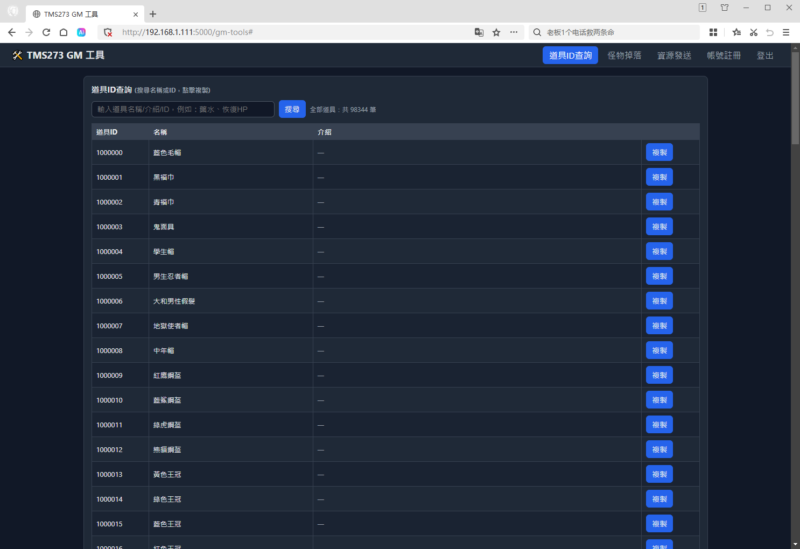Image resolution: width=800 pixels, height=549 pixels.
Task: Bookmark this page with the star icon
Action: click(x=496, y=32)
